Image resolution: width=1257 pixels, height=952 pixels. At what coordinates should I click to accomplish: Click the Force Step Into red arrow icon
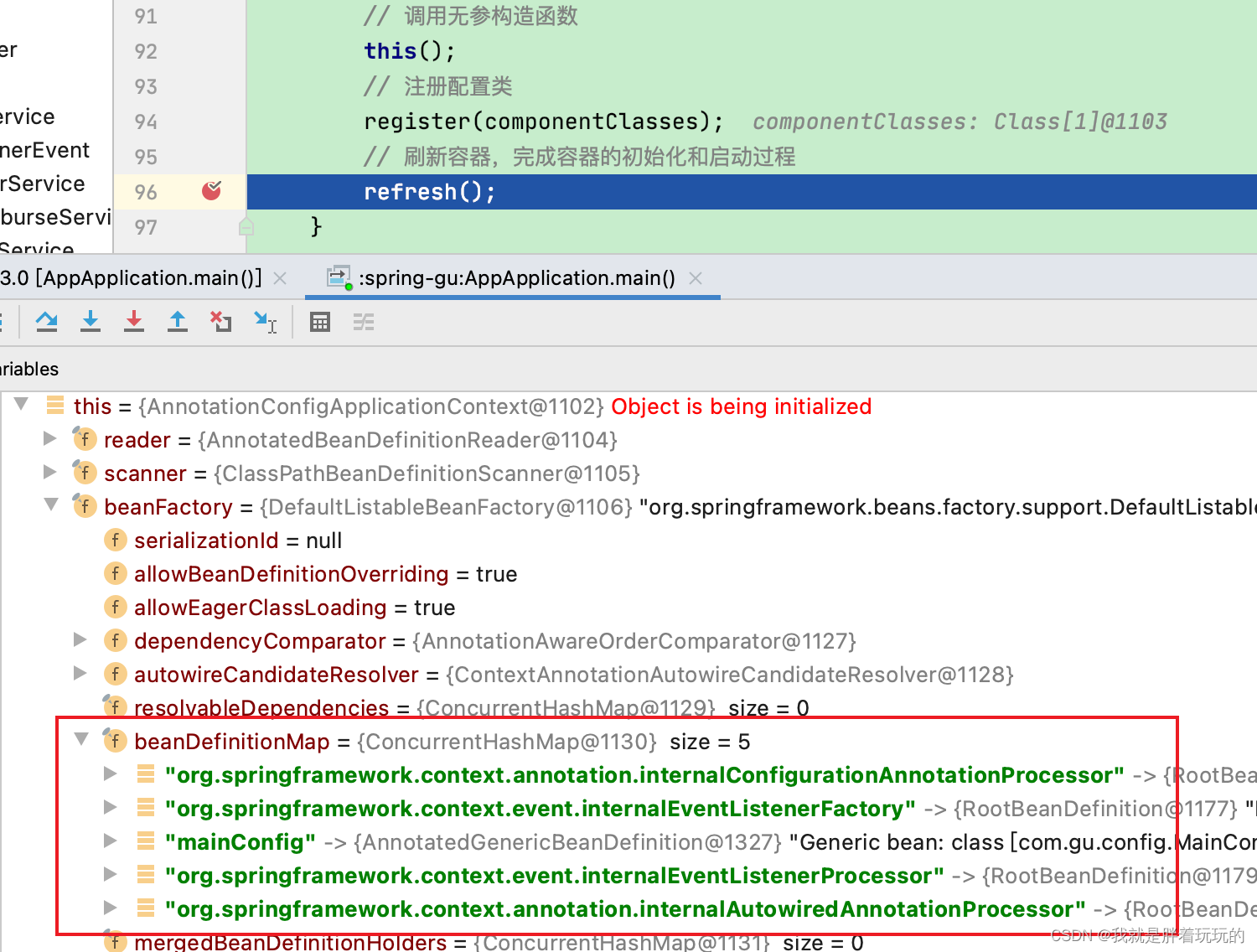(134, 322)
